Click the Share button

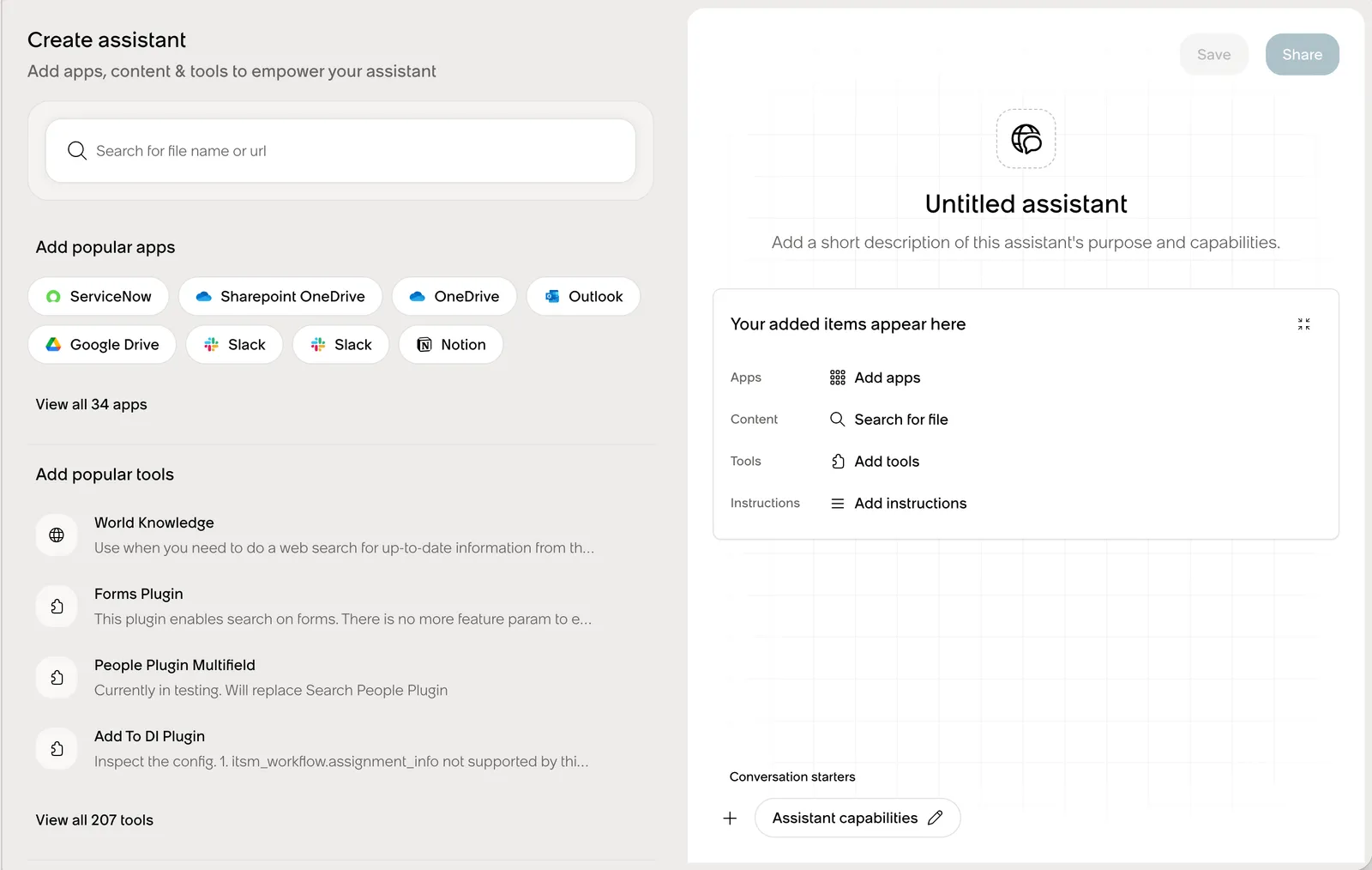pos(1302,54)
